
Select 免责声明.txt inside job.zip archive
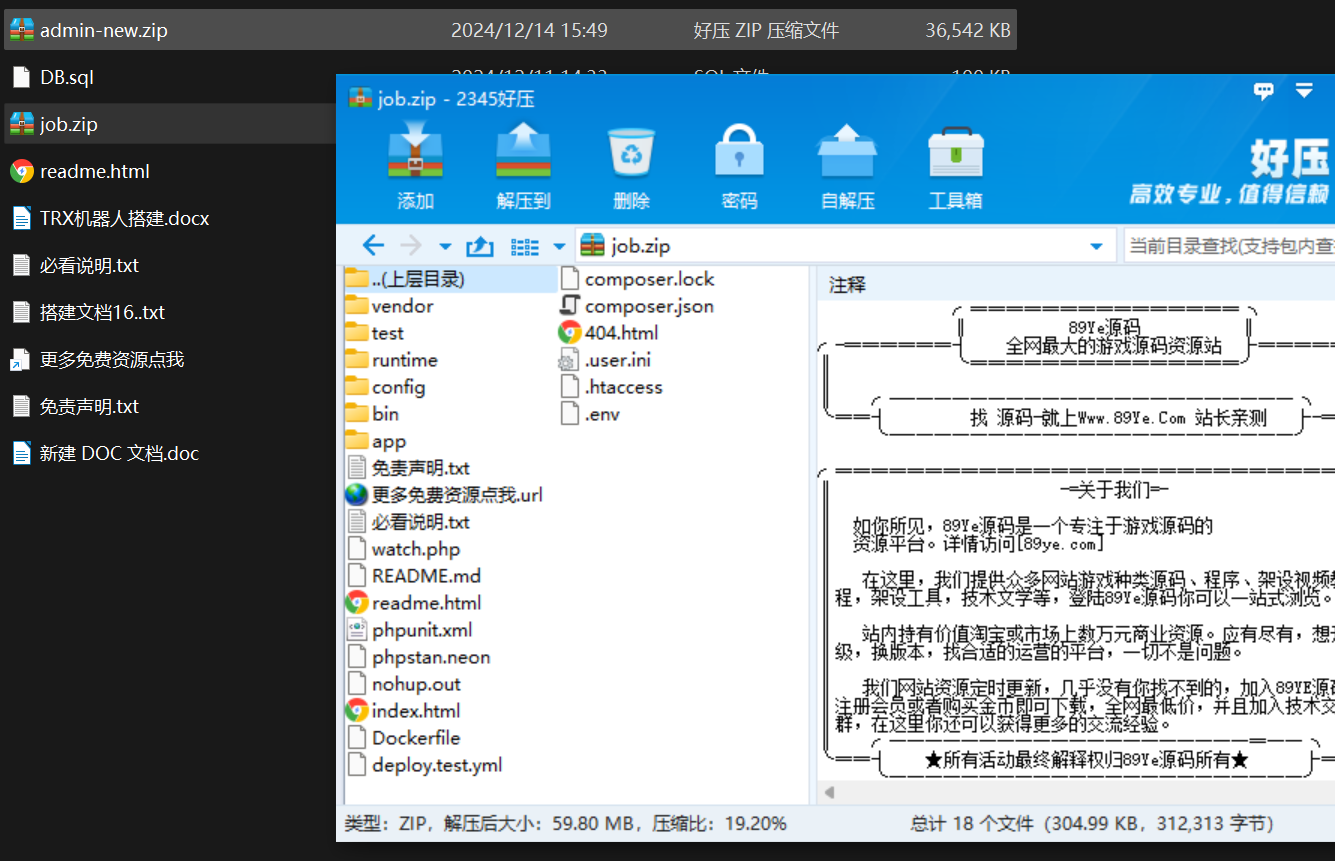[408, 468]
